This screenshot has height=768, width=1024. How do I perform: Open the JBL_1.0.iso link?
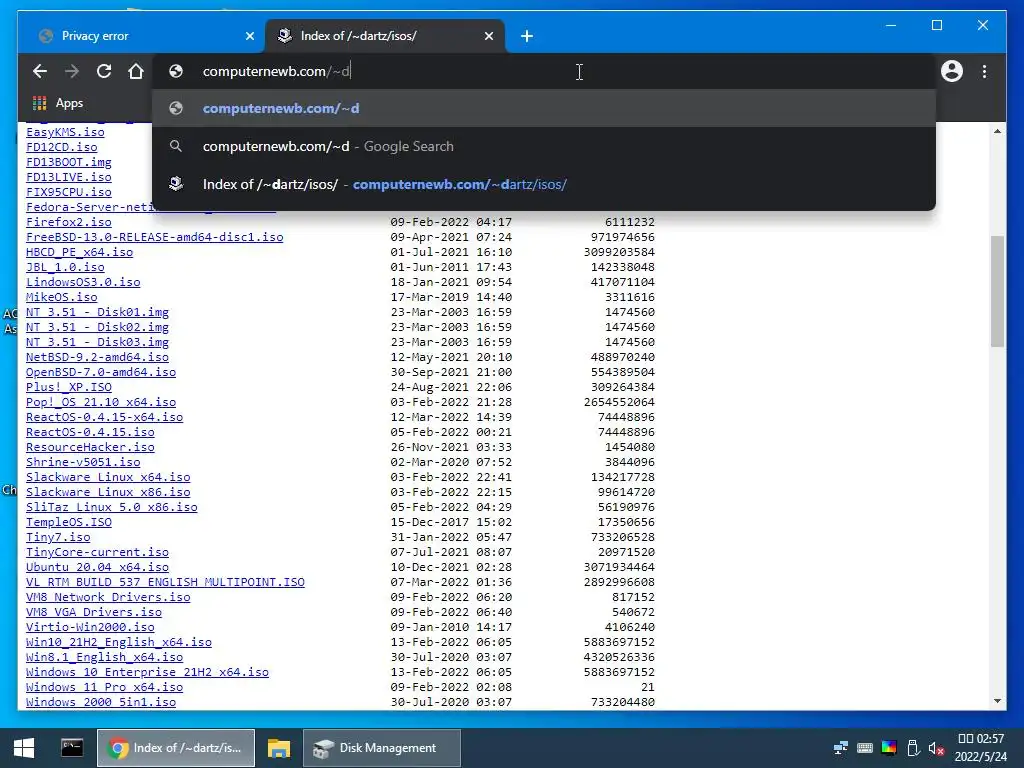65,267
